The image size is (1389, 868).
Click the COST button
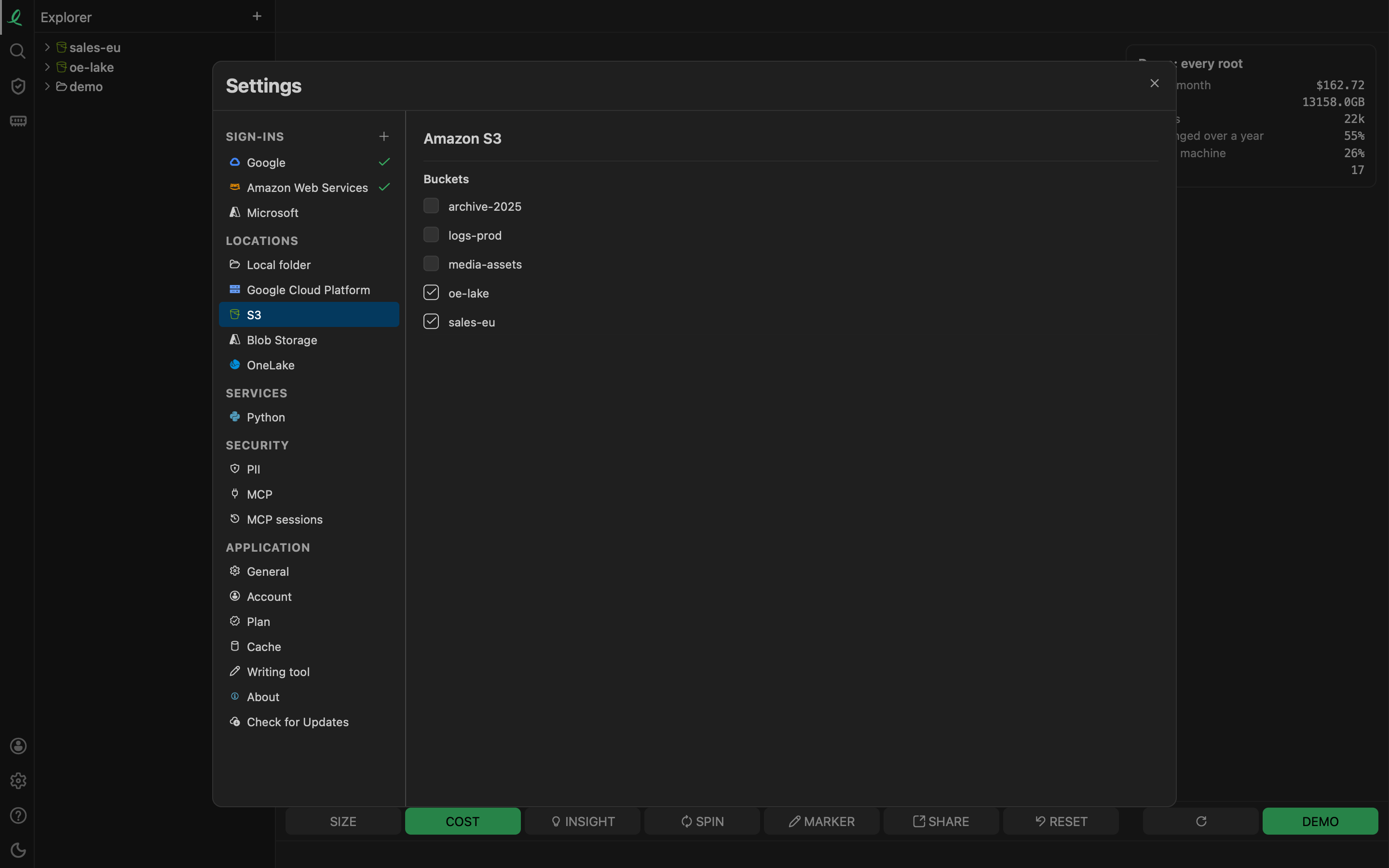(x=463, y=821)
